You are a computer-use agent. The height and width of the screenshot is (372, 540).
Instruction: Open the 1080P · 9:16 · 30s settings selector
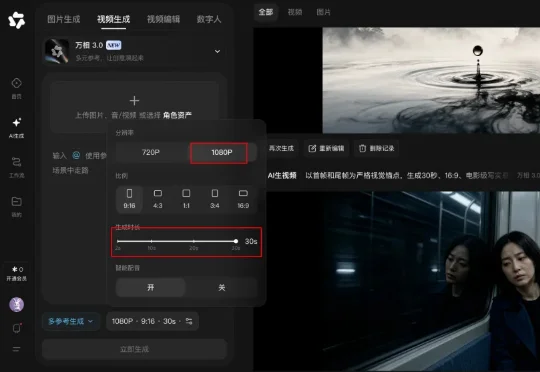point(152,321)
